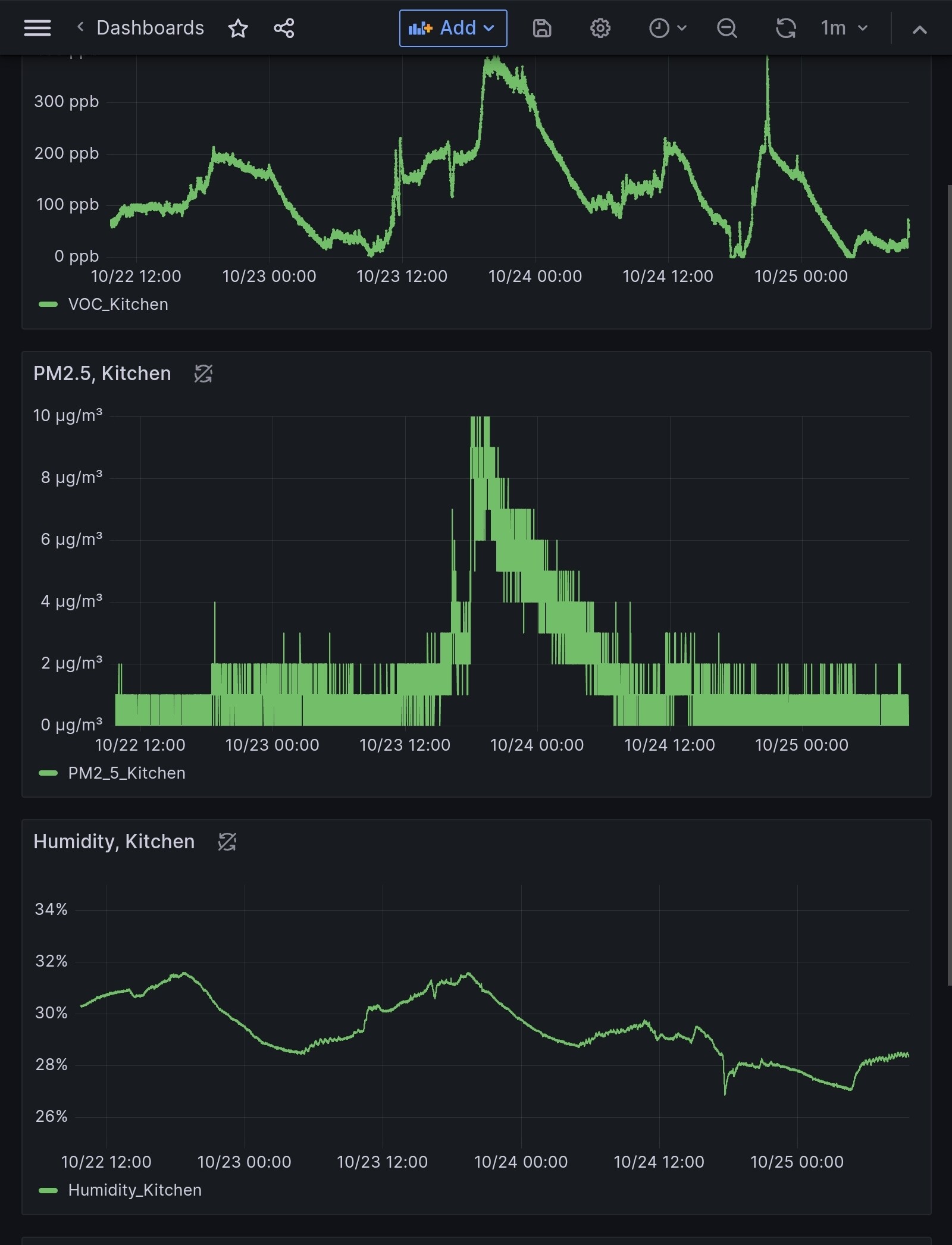952x1245 pixels.
Task: Click the Humidity Kitchen panel sync icon
Action: (227, 842)
